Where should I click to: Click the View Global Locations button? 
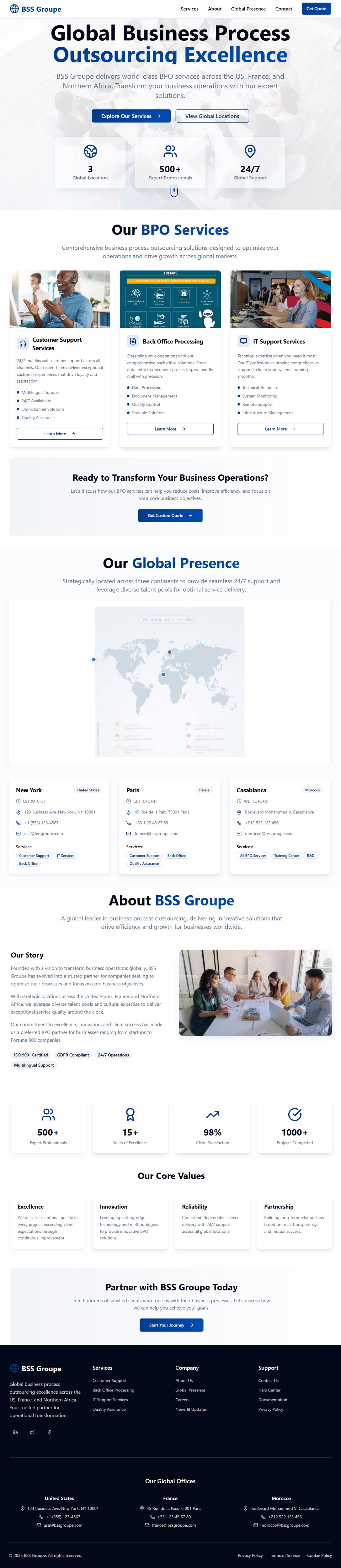[x=212, y=116]
